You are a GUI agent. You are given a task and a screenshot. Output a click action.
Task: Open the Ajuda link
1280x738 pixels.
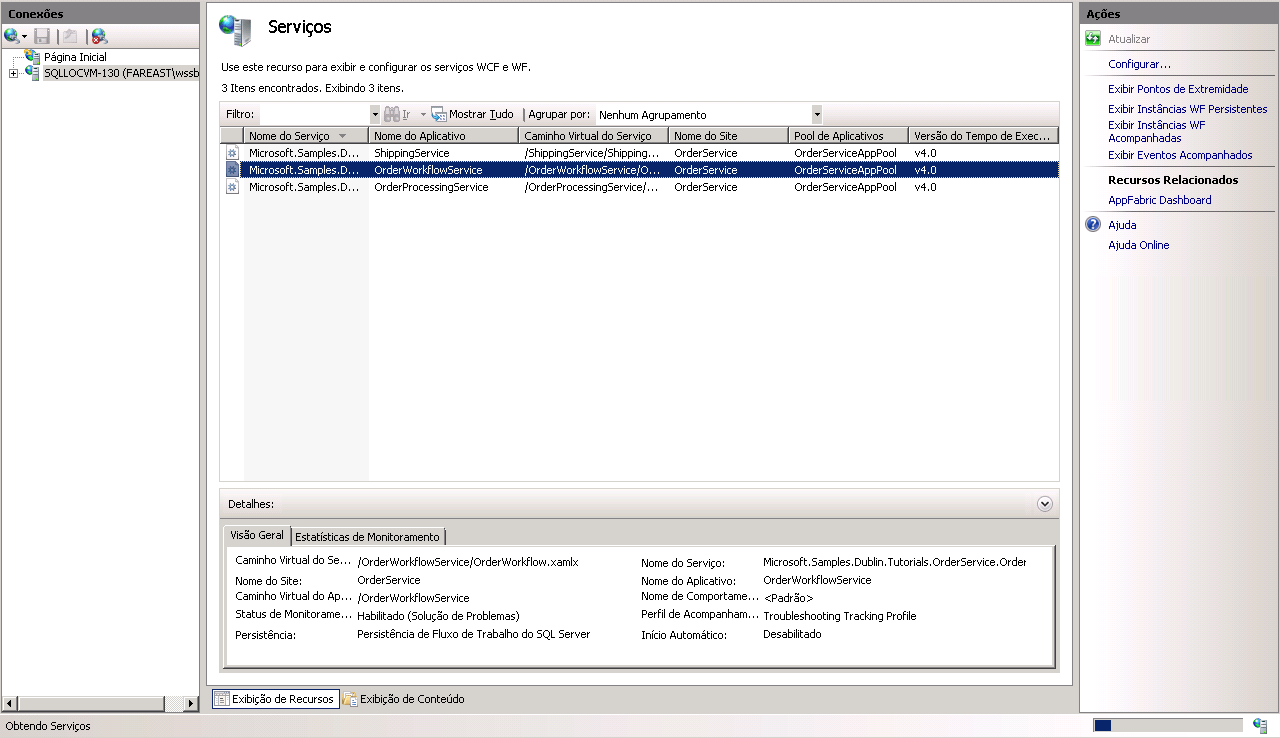[x=1122, y=225]
